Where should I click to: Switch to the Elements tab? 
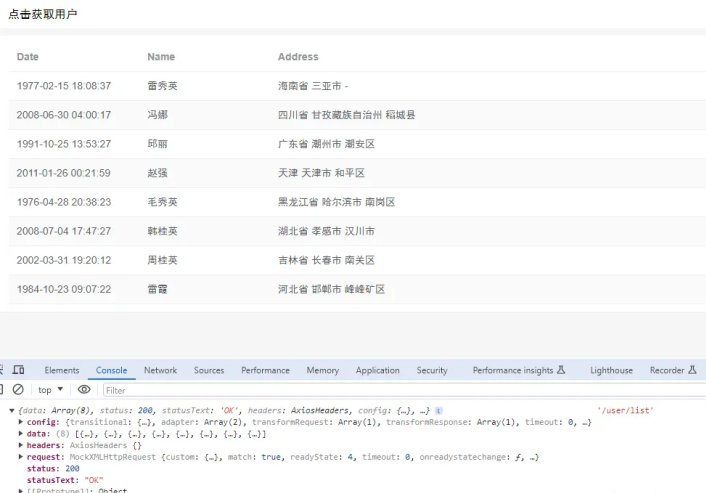[x=62, y=370]
